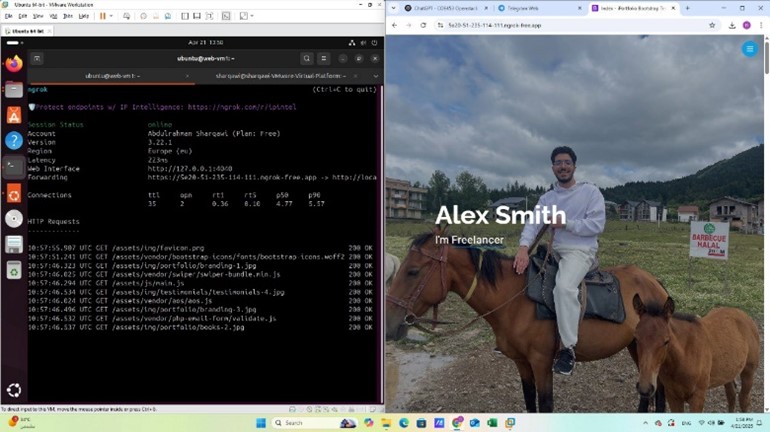Open the Chrome downloads icon

click(733, 25)
